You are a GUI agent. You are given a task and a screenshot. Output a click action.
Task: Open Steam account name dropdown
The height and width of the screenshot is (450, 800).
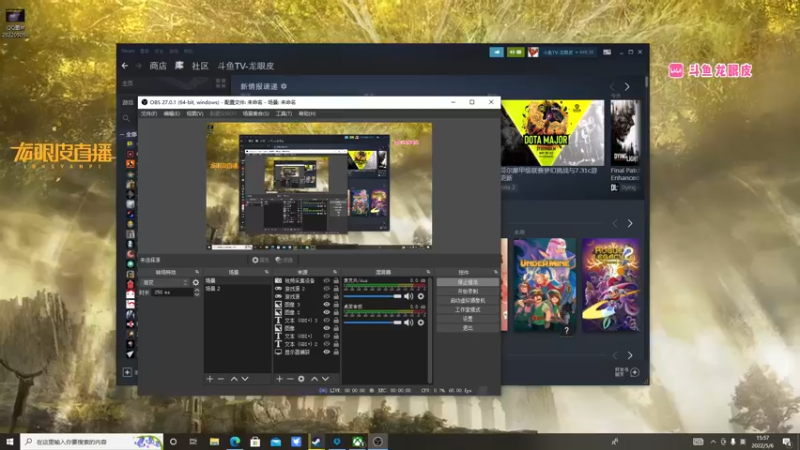click(568, 52)
